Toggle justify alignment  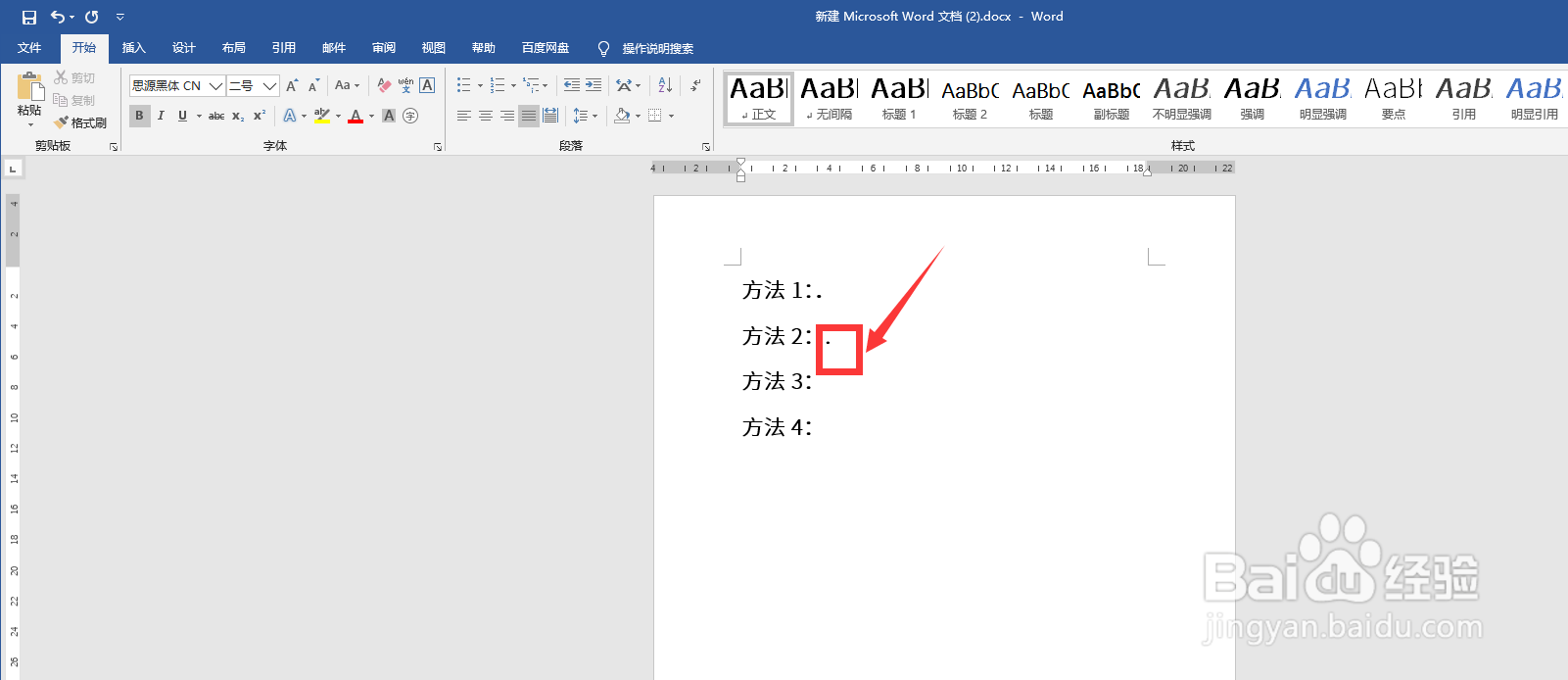click(529, 116)
